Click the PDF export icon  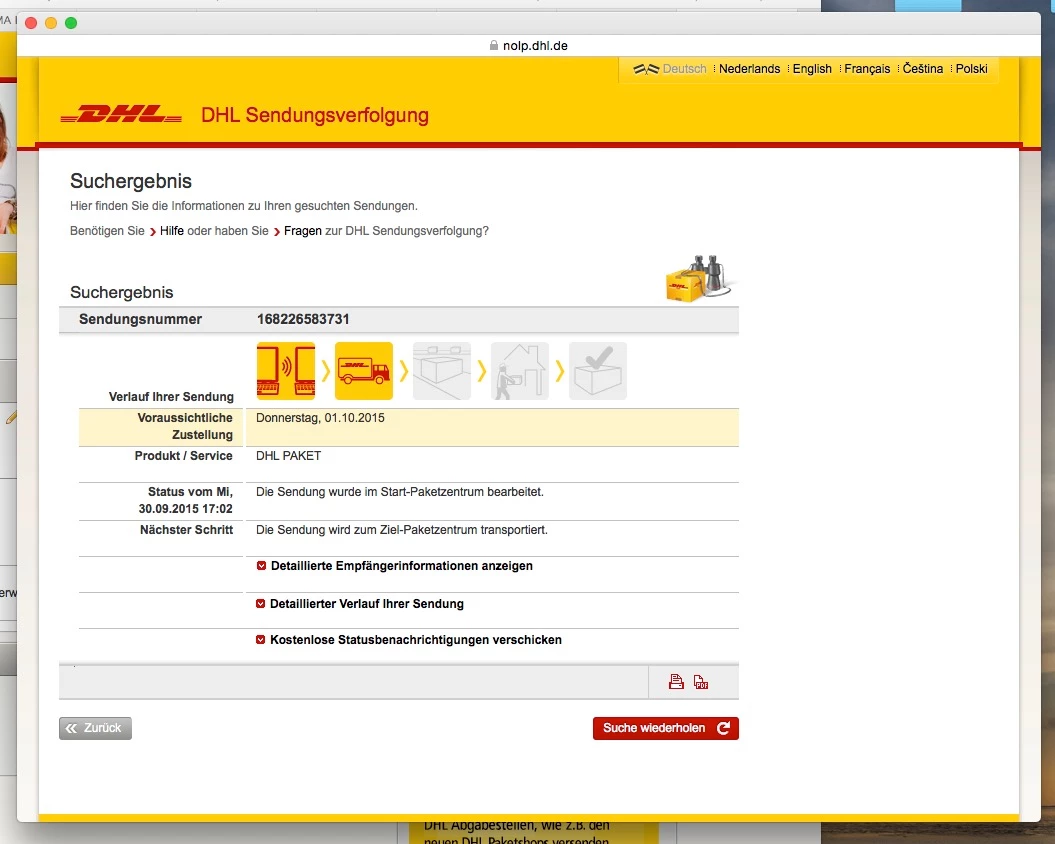click(x=701, y=682)
